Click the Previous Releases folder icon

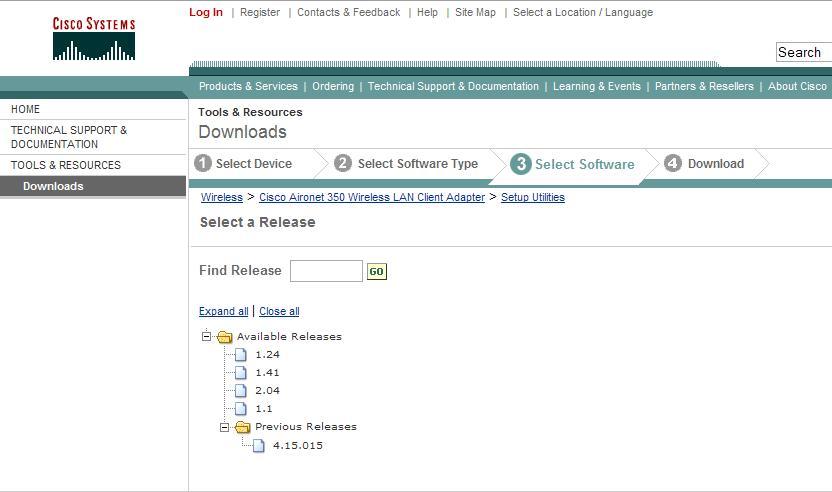[242, 427]
